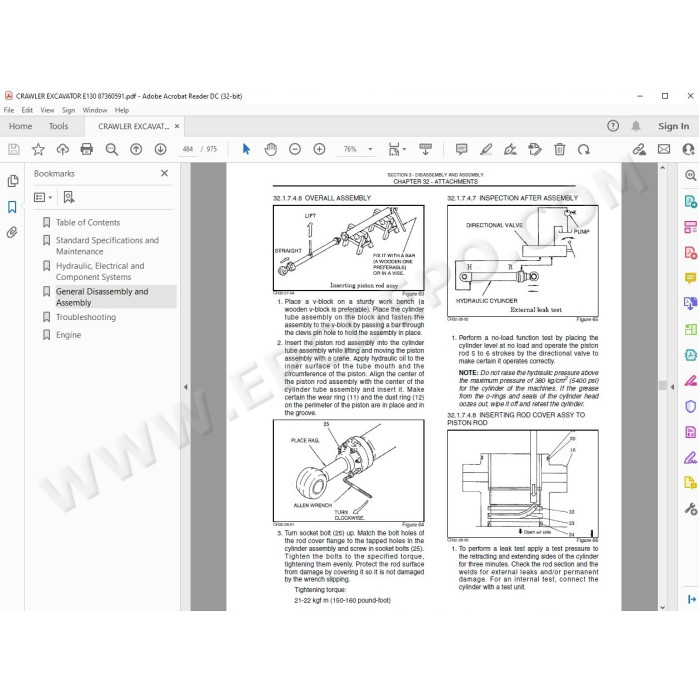This screenshot has width=700, height=700.
Task: Click the add new bookmark icon
Action: click(x=69, y=197)
